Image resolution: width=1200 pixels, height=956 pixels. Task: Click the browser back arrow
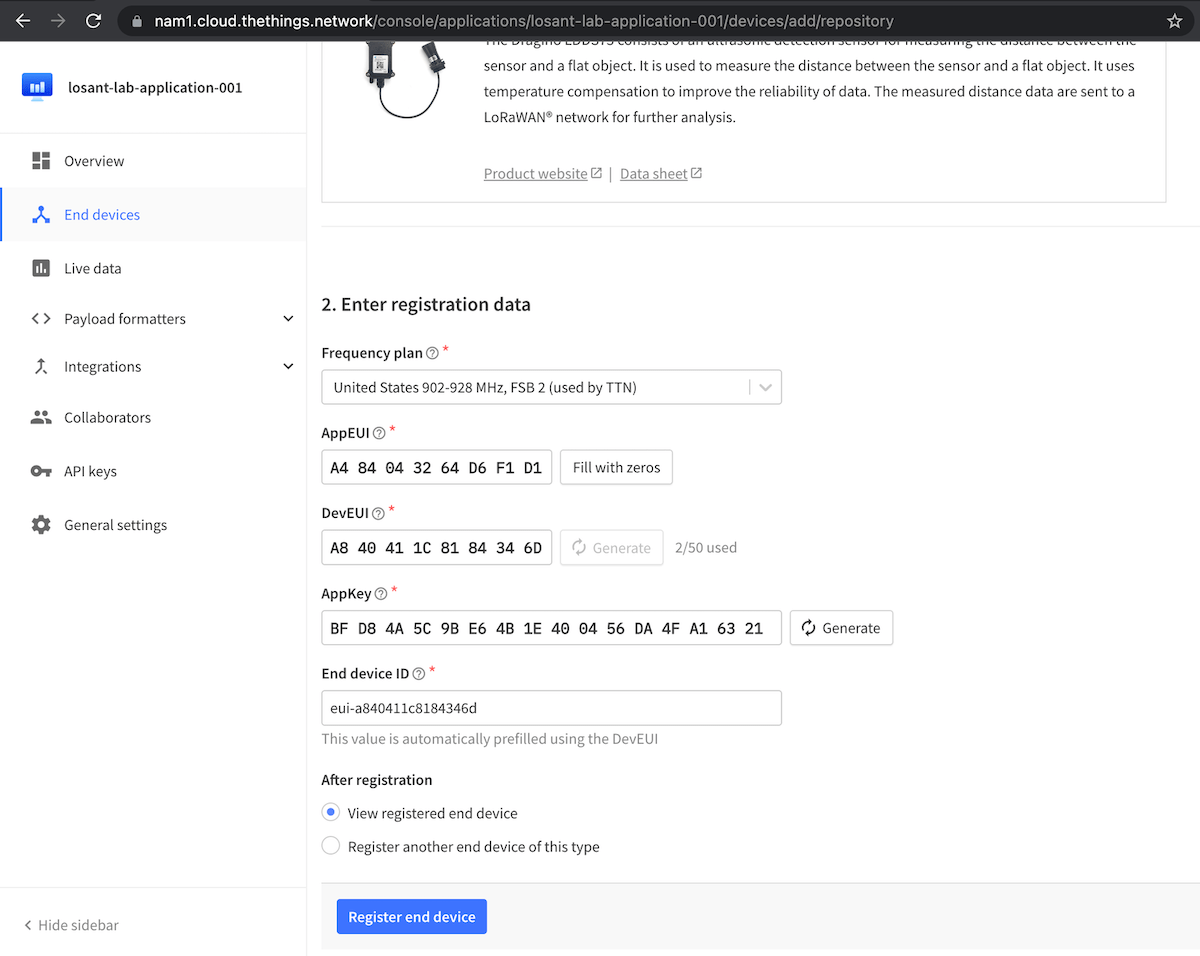click(x=23, y=20)
